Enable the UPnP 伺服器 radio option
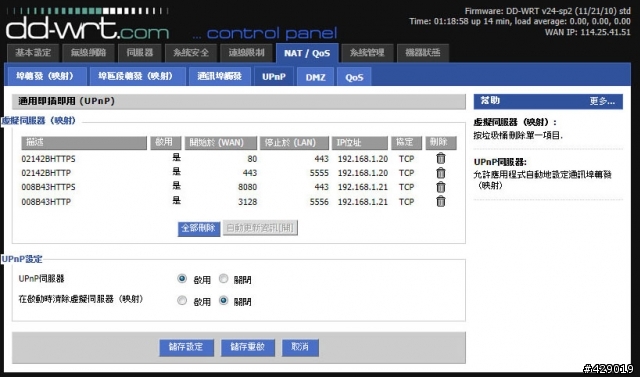640x377 pixels. point(182,279)
